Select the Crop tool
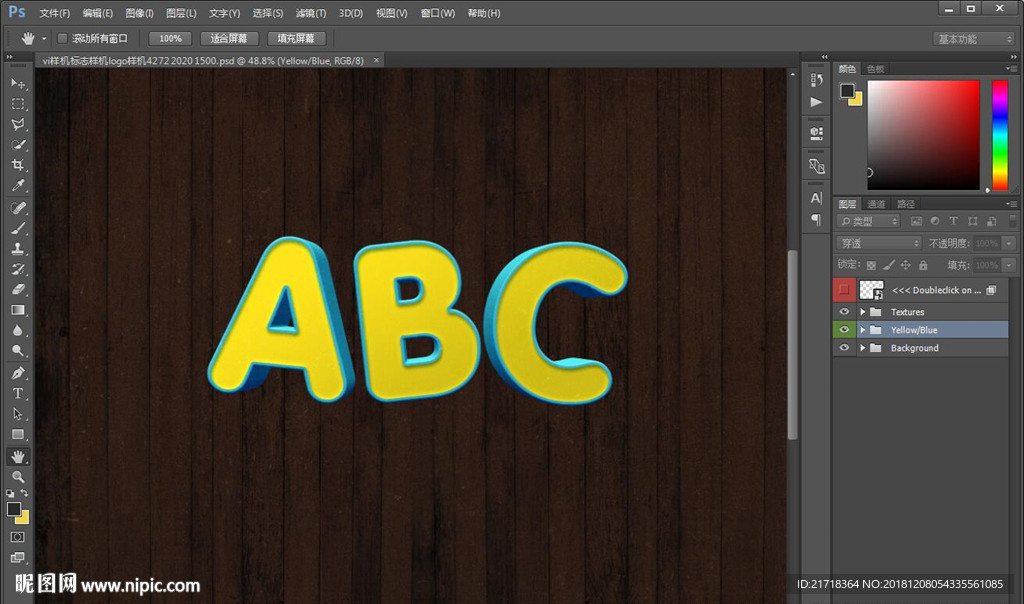 pyautogui.click(x=18, y=166)
